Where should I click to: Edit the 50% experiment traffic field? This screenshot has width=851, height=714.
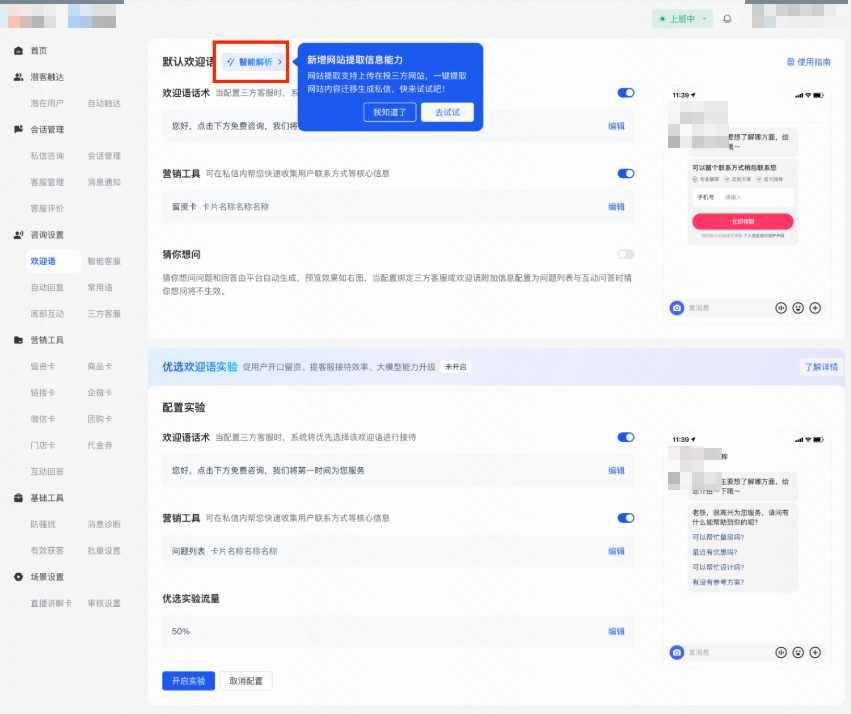tap(618, 632)
